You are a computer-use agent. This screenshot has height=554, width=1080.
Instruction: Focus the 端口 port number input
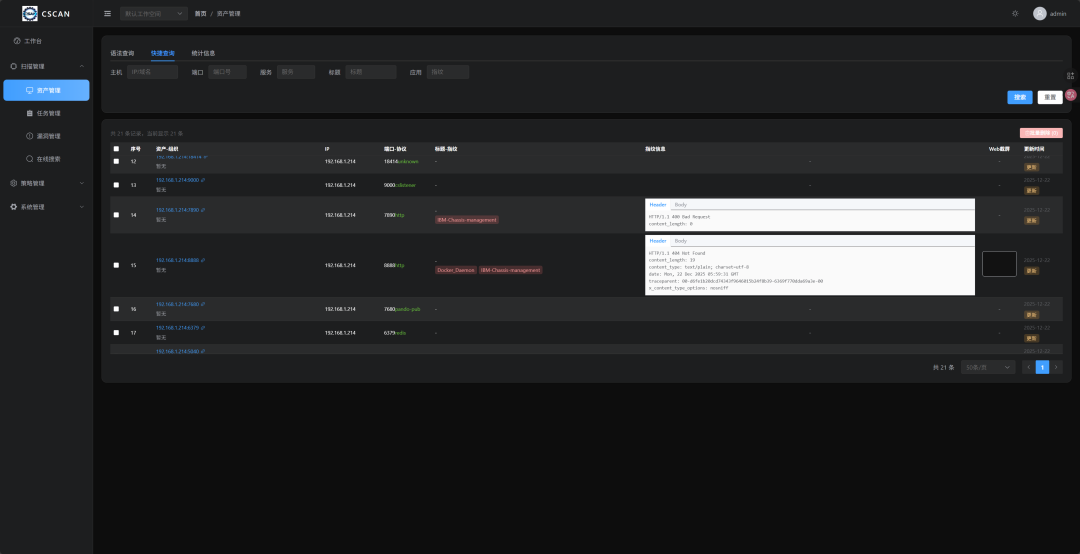(x=227, y=72)
